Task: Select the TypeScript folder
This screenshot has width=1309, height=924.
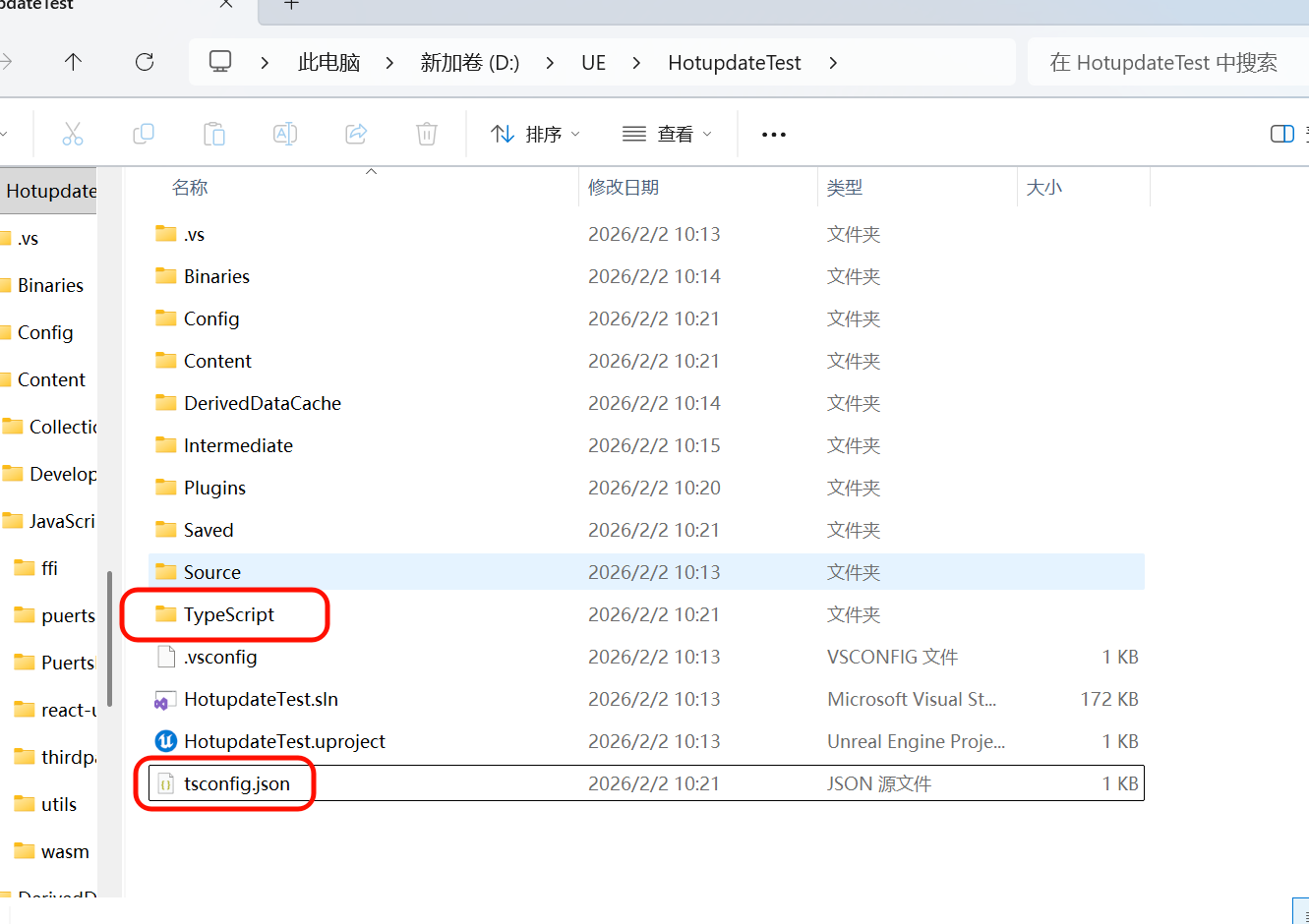Action: [x=228, y=614]
